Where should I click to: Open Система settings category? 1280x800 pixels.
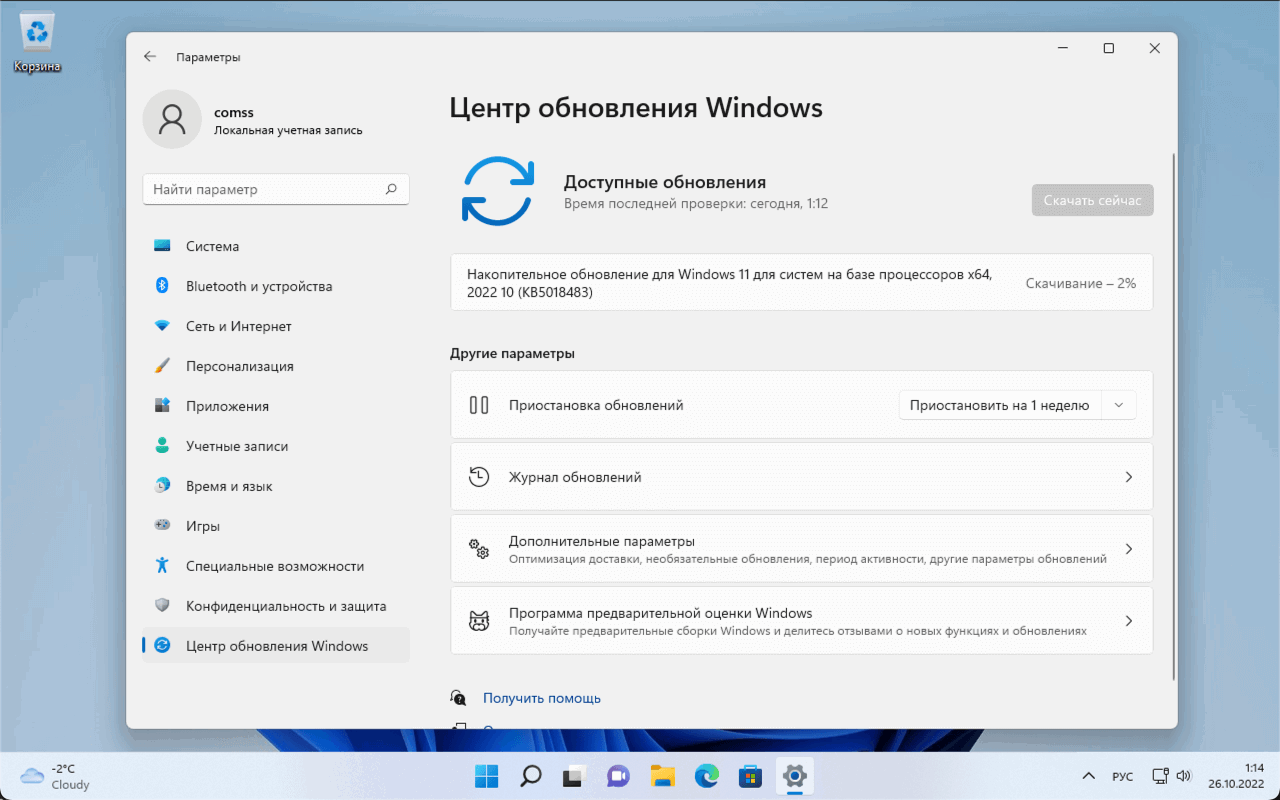point(276,246)
